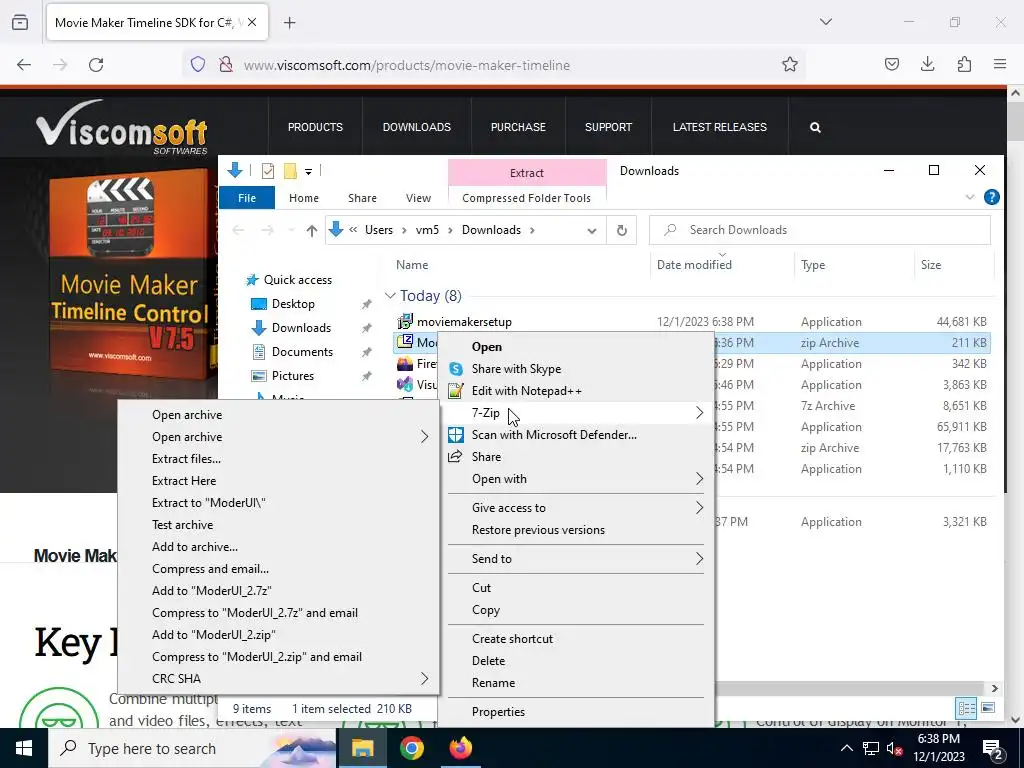Open new Firefox tab with plus button
This screenshot has width=1024, height=768.
tap(289, 23)
